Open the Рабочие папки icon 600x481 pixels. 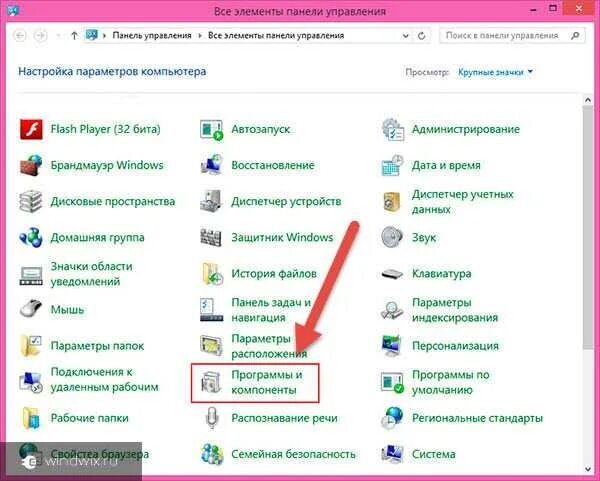click(31, 418)
